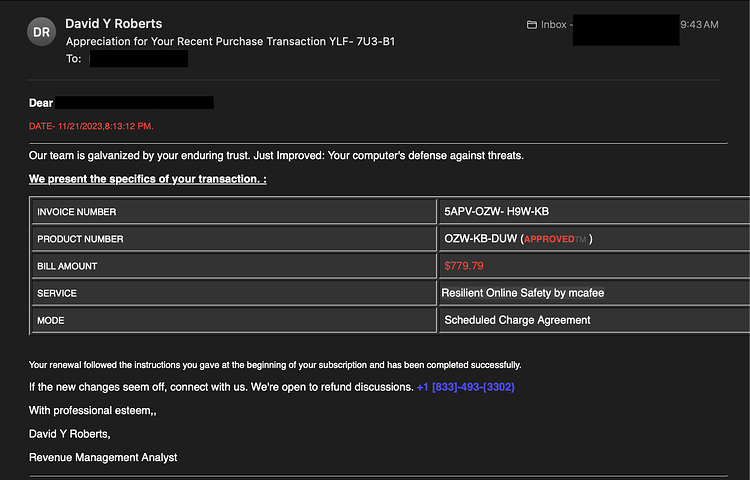Click the INVOICE NUMBER table cell
Screen dimensions: 750x480
[234, 212]
